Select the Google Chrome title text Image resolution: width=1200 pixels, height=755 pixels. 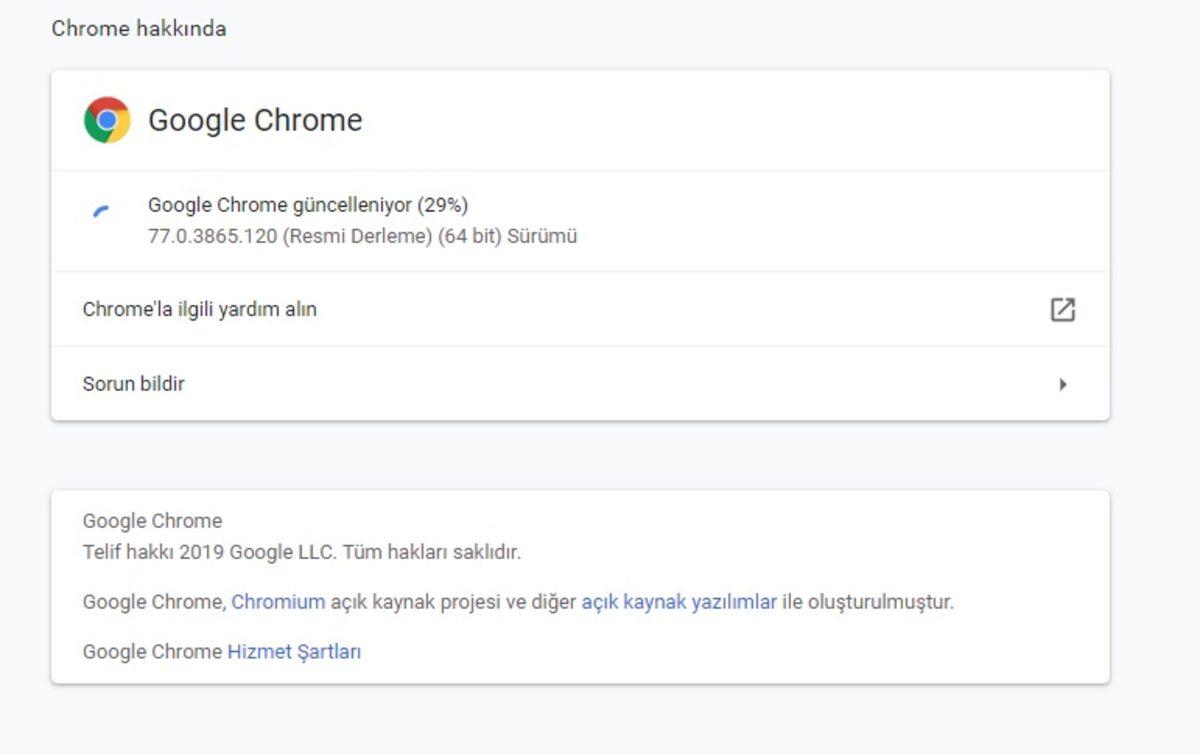(x=255, y=119)
